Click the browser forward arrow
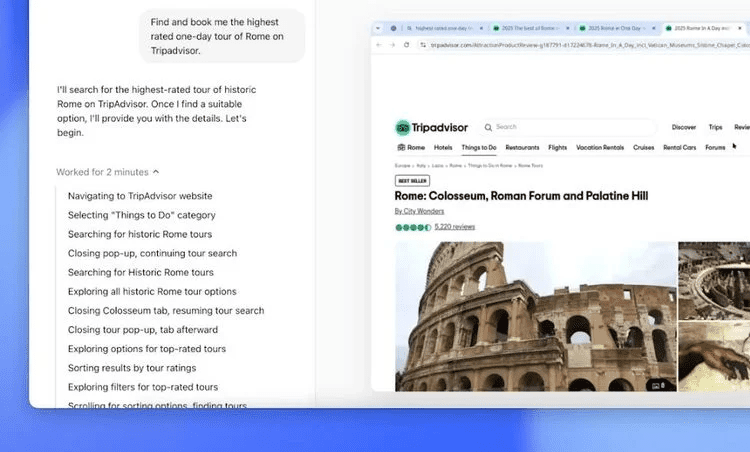The height and width of the screenshot is (452, 750). (x=393, y=45)
